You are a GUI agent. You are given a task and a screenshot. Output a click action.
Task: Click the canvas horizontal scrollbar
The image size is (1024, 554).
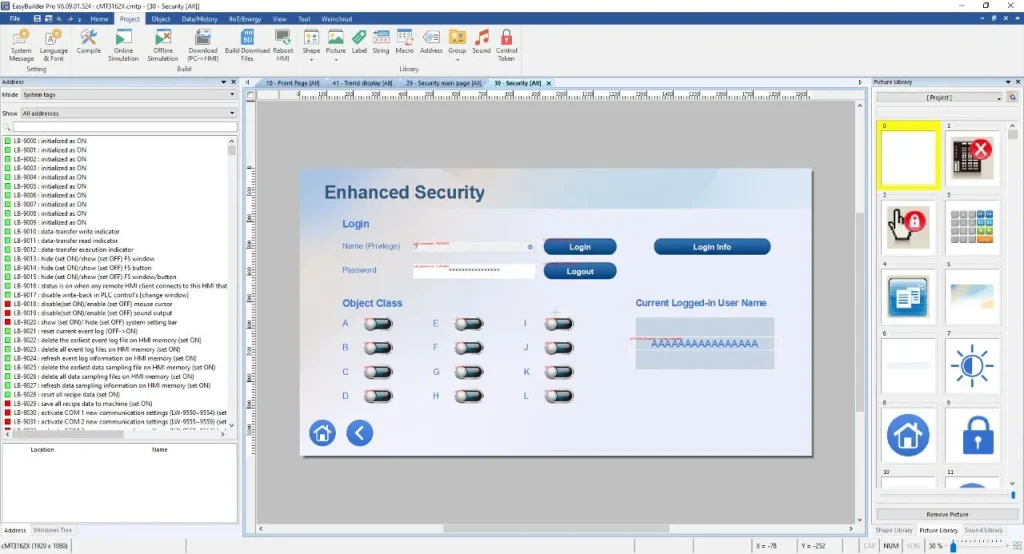coord(556,529)
